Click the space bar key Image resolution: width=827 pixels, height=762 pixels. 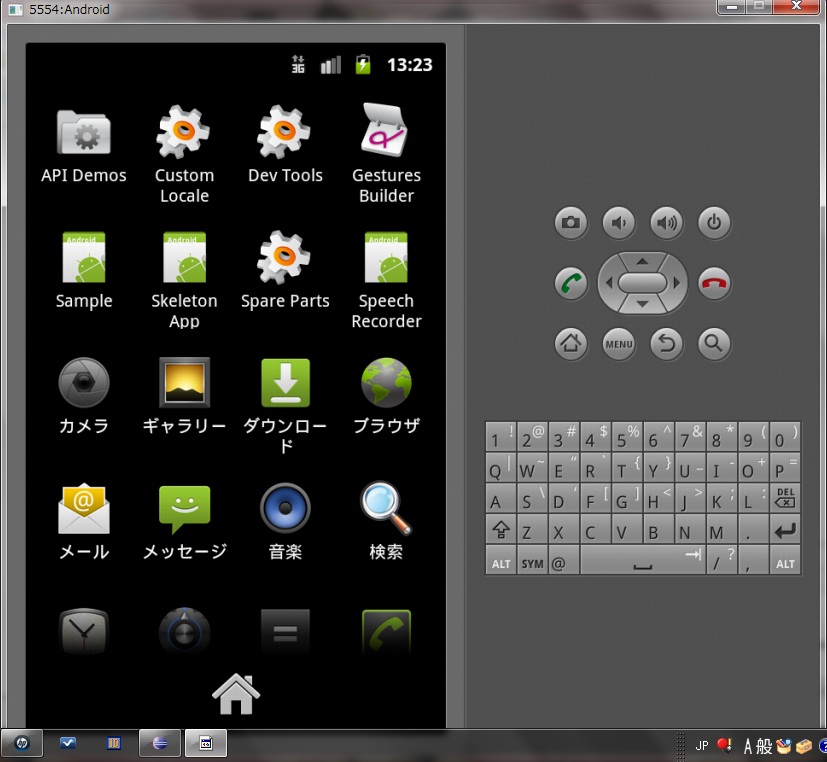[x=642, y=560]
